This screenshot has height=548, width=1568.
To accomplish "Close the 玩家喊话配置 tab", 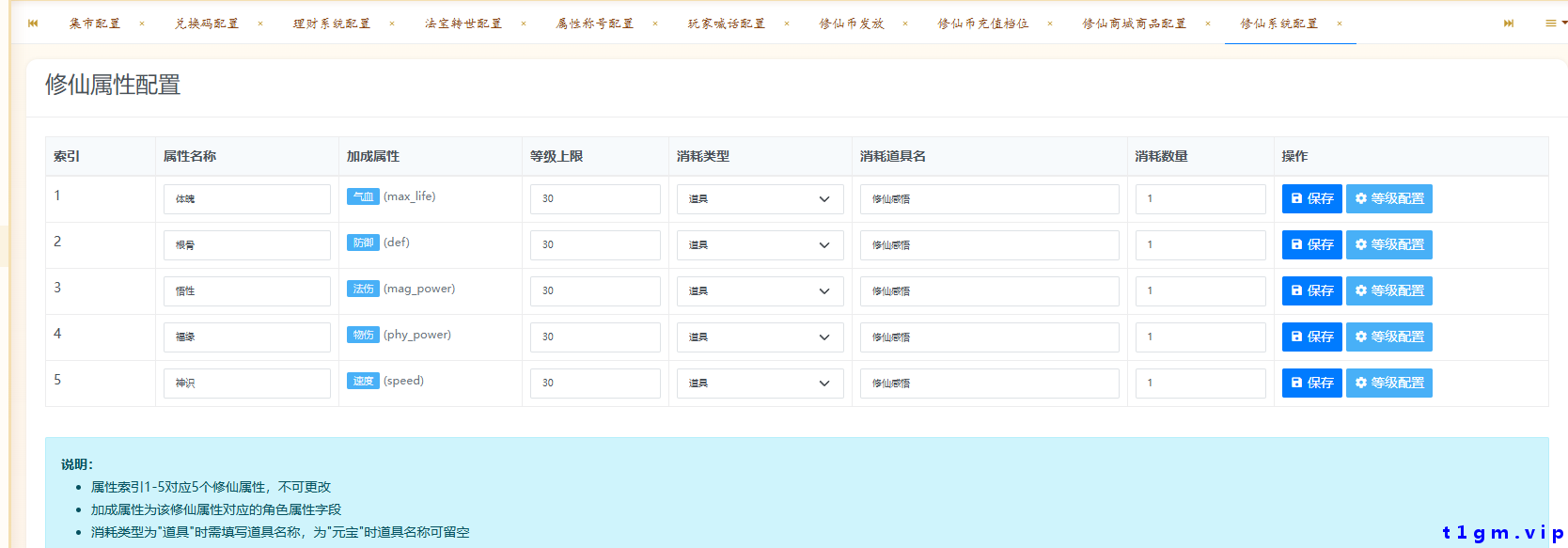I will (787, 23).
